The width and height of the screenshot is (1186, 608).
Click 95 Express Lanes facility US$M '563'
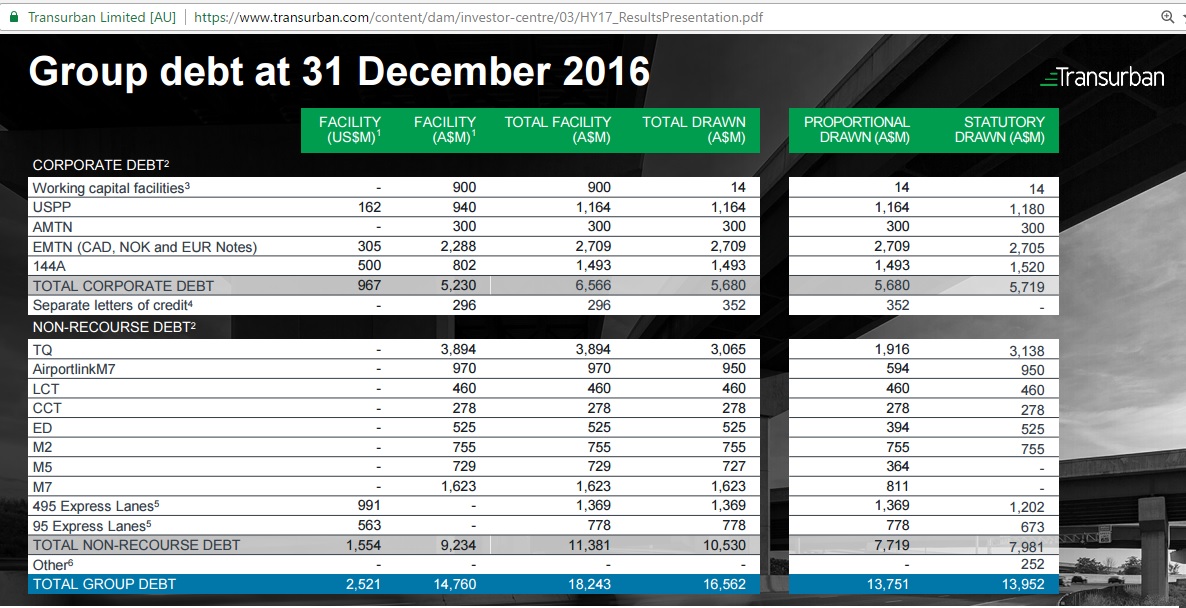[x=369, y=525]
